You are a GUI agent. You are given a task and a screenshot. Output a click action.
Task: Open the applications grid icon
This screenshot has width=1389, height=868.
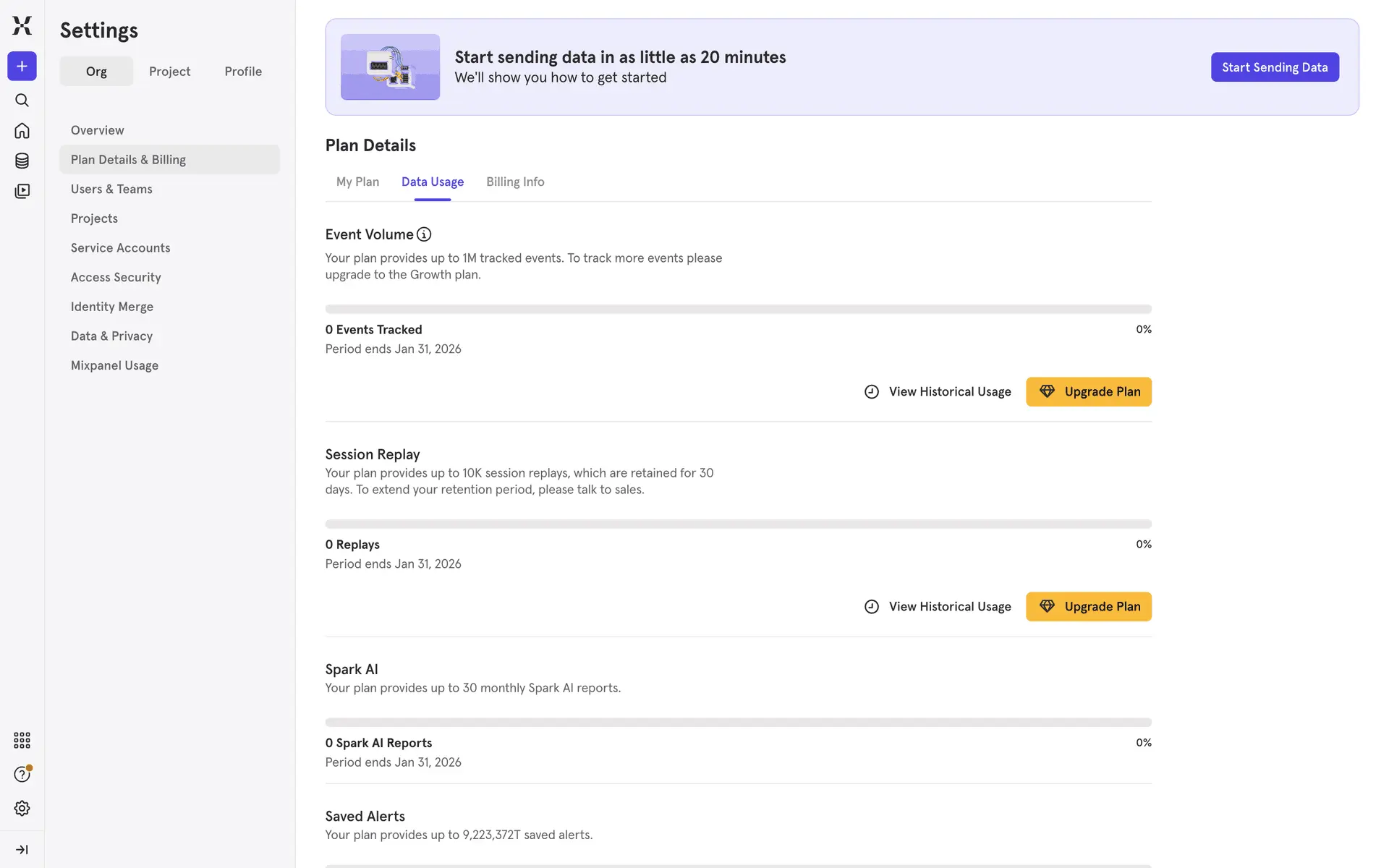coord(22,740)
